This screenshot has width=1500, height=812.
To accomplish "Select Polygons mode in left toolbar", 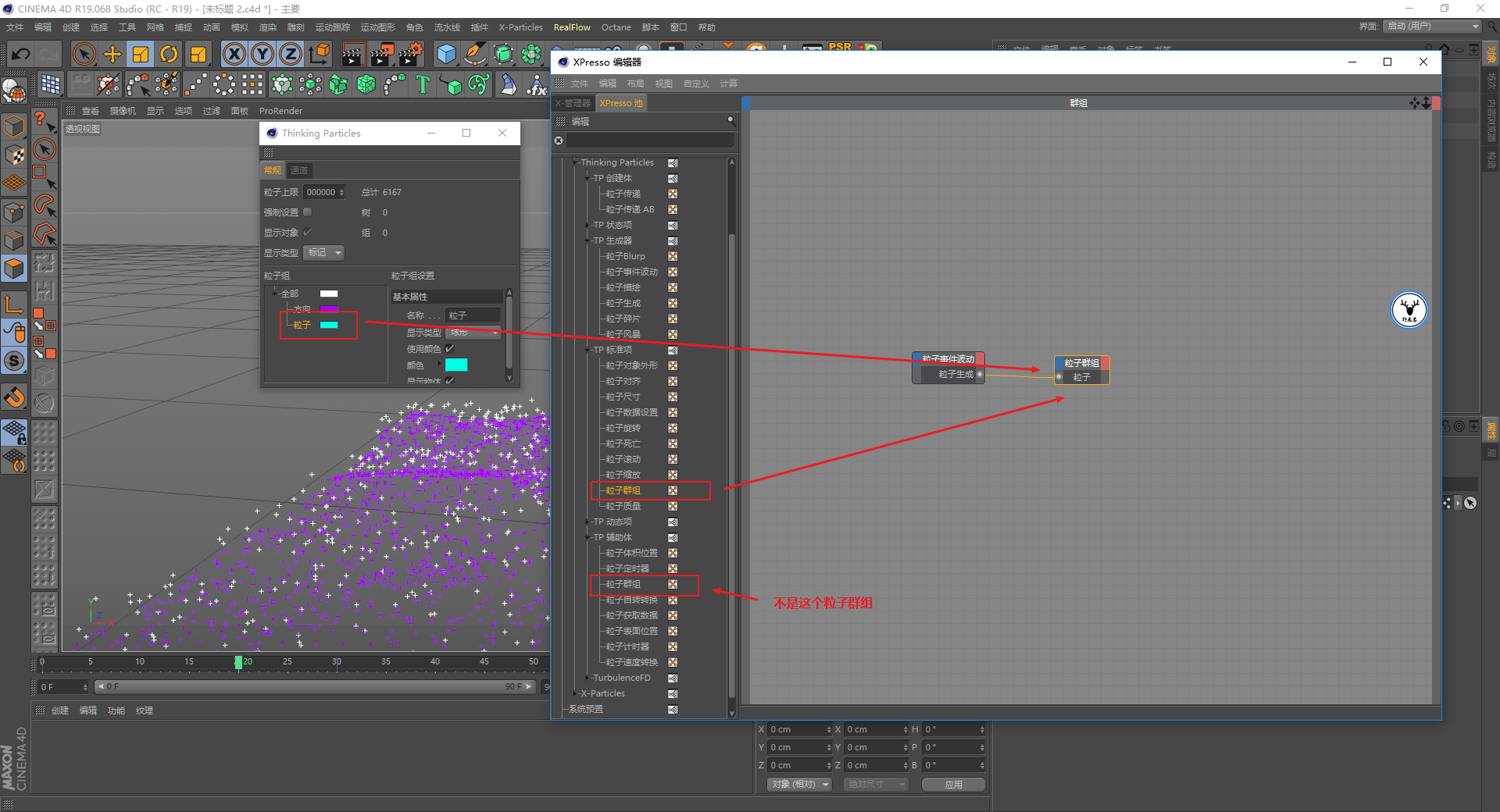I will click(14, 269).
